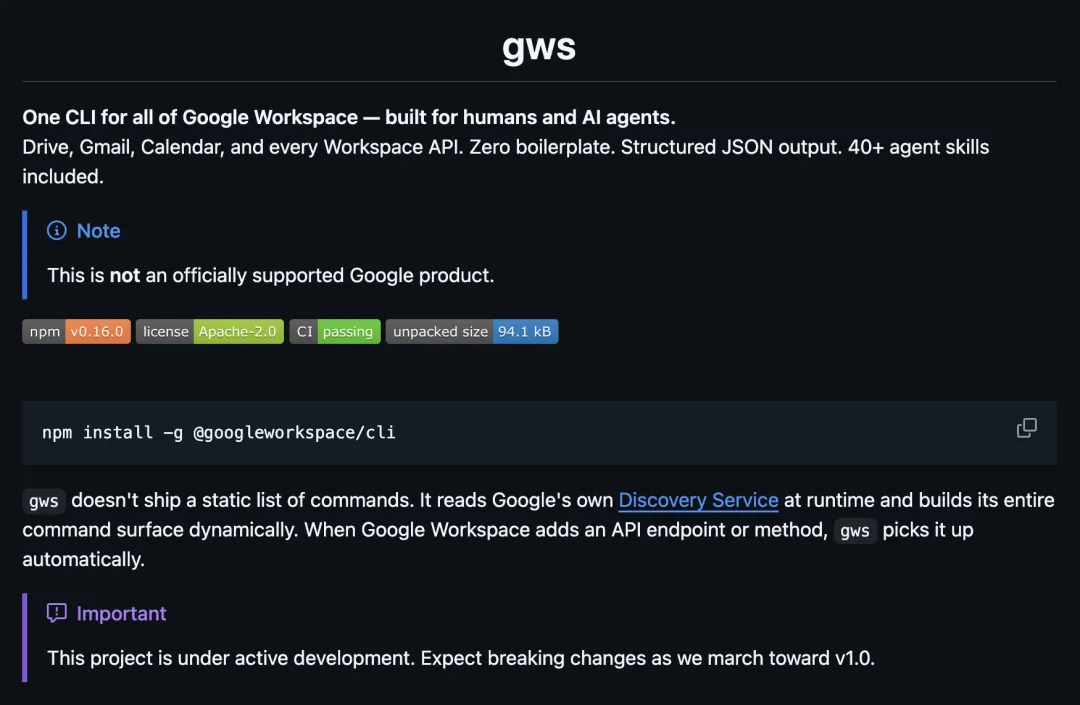The width and height of the screenshot is (1080, 705).
Task: Open the unpacked size 94.1 kB badge
Action: click(x=471, y=332)
